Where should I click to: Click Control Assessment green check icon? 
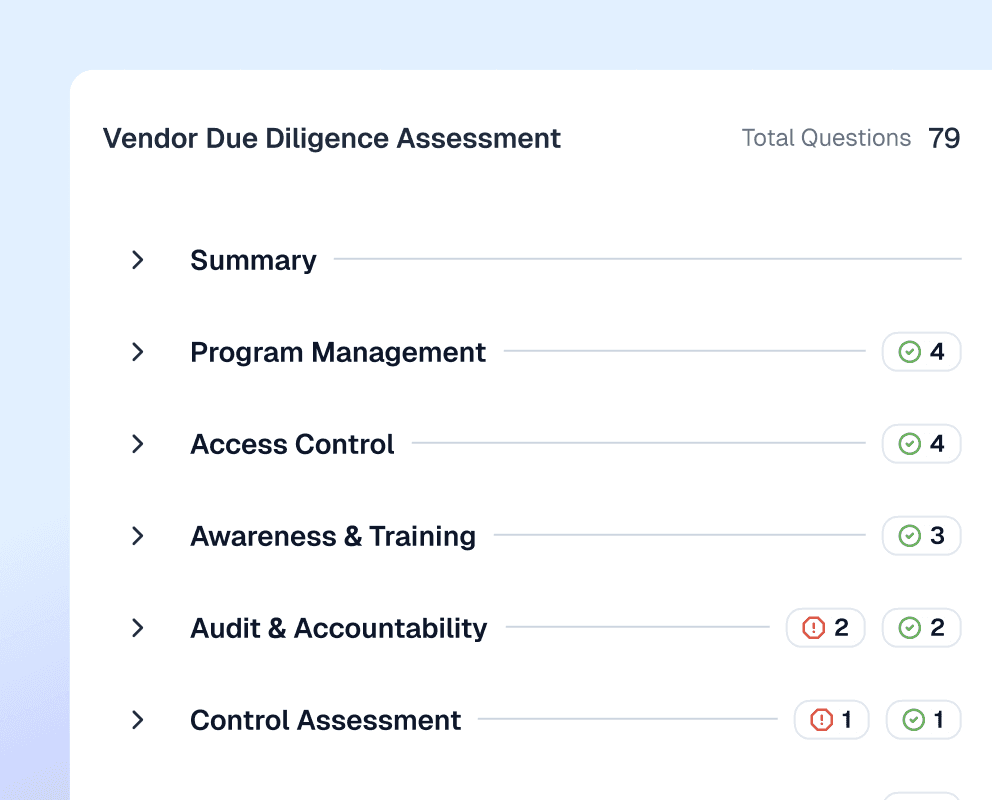click(913, 720)
